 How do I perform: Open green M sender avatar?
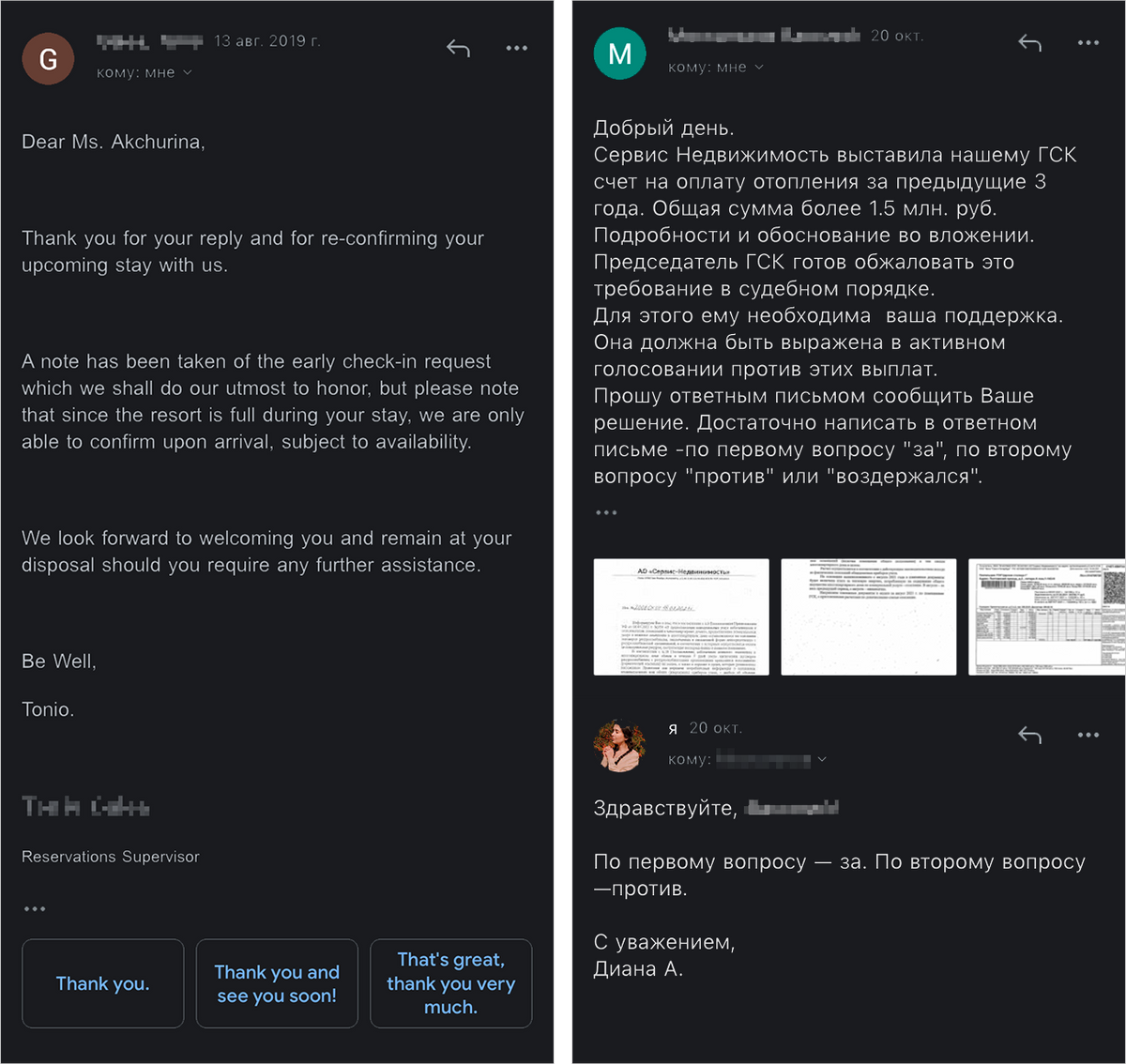[x=619, y=53]
